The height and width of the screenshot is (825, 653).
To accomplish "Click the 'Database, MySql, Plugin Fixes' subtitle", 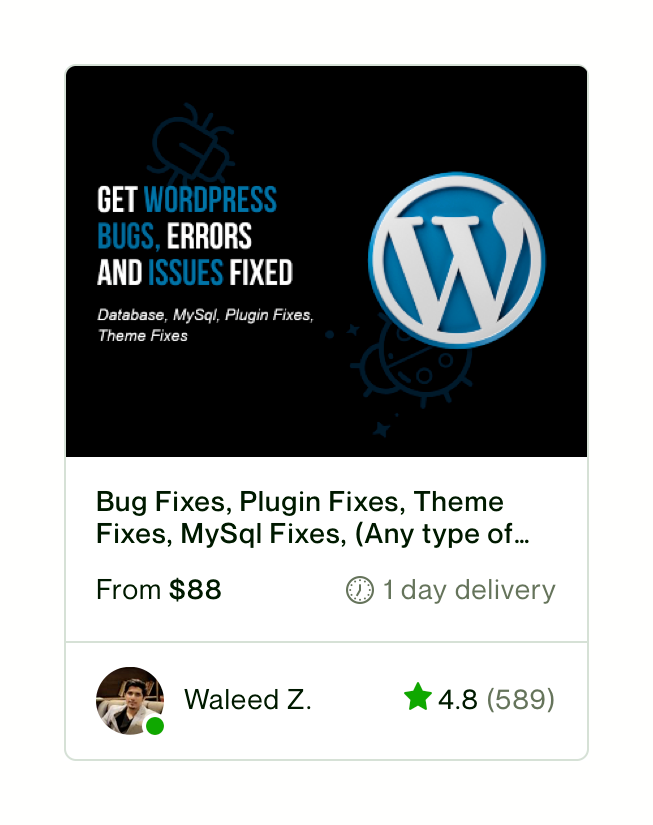I will click(x=205, y=315).
